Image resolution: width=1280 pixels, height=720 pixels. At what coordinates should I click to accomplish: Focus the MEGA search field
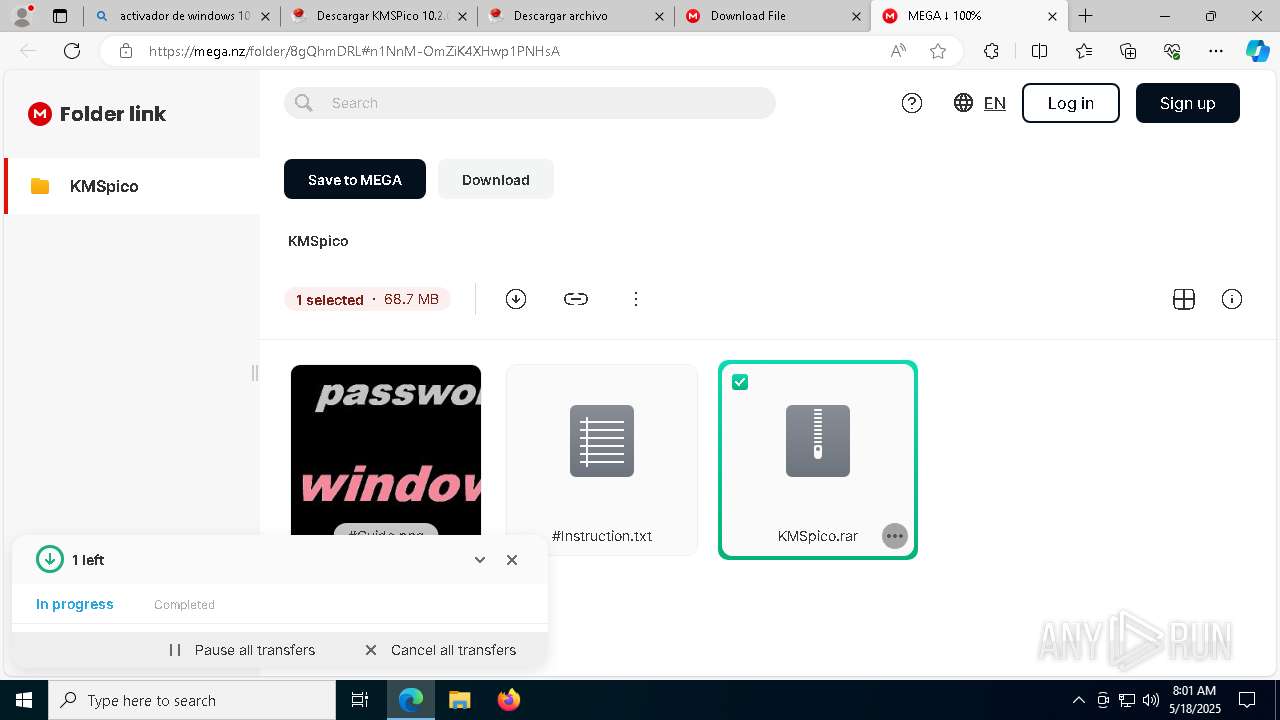click(x=530, y=103)
